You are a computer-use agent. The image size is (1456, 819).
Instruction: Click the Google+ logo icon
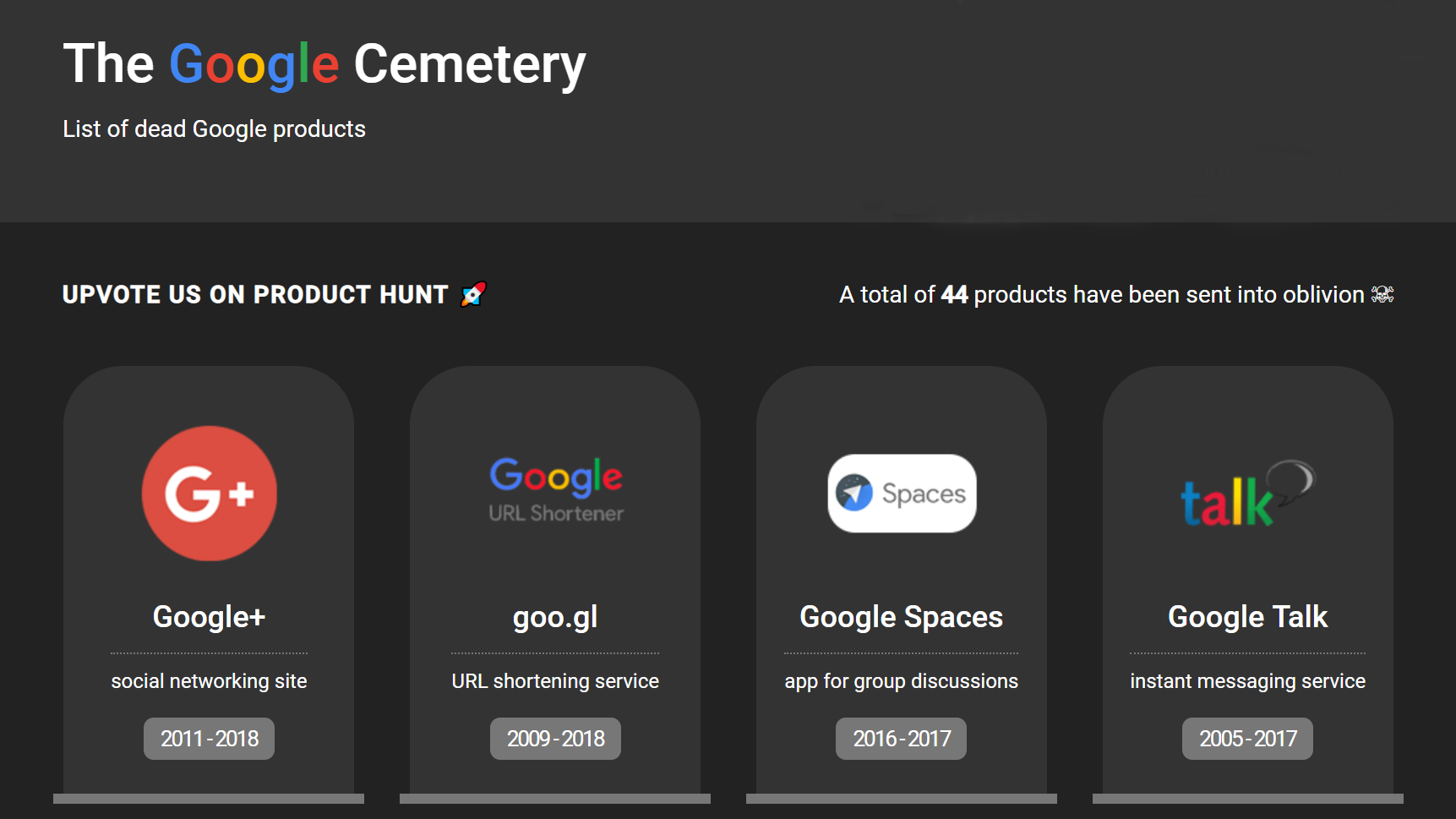[x=209, y=494]
